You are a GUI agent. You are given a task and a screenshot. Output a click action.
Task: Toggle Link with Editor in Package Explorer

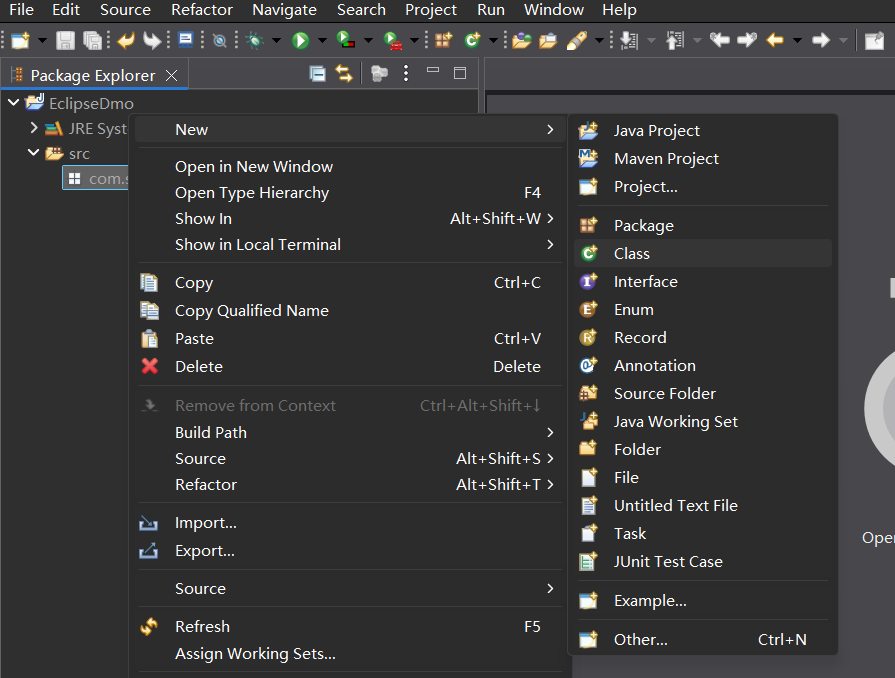tap(344, 74)
